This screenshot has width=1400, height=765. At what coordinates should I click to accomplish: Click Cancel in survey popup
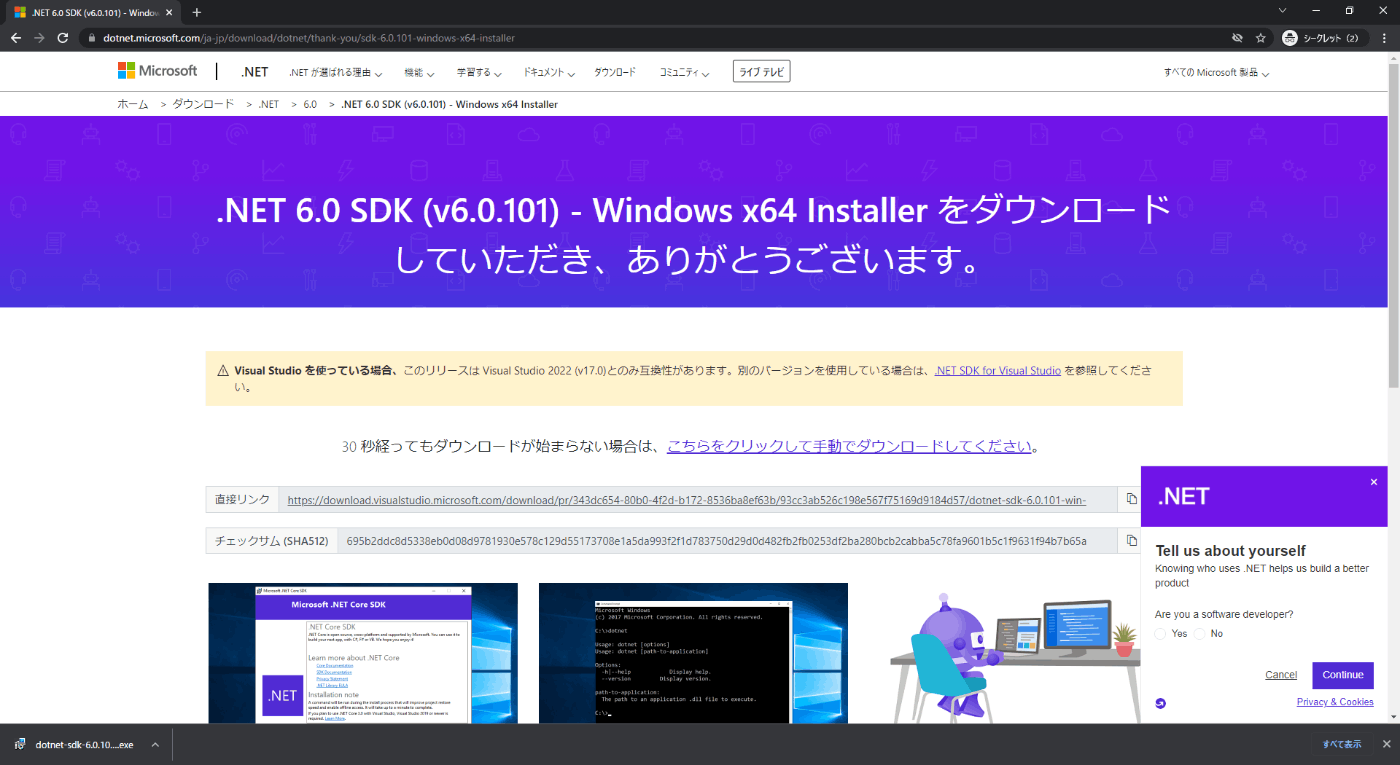(1281, 675)
